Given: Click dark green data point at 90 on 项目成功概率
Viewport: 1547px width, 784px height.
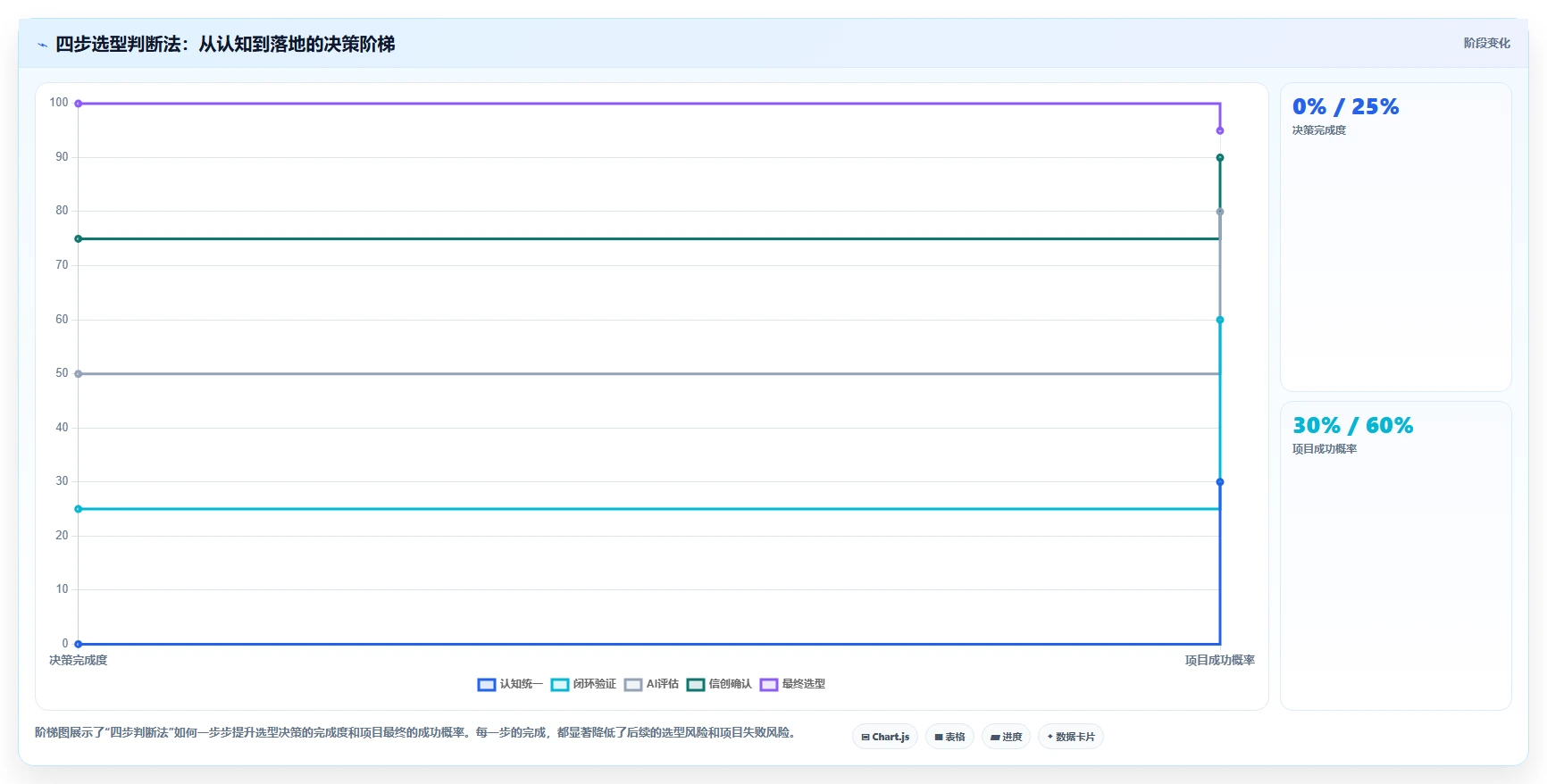Looking at the screenshot, I should [1220, 158].
